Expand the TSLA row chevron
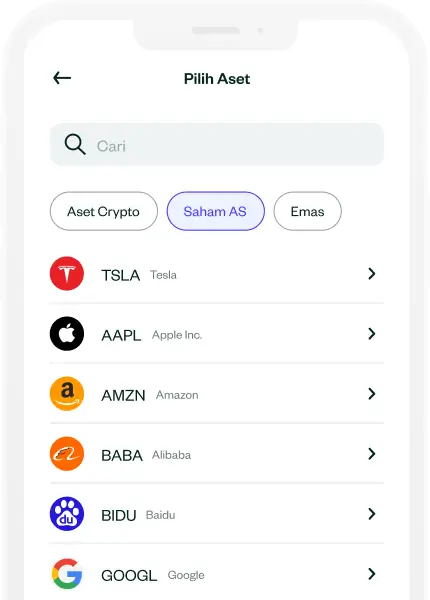This screenshot has width=430, height=600. [371, 274]
